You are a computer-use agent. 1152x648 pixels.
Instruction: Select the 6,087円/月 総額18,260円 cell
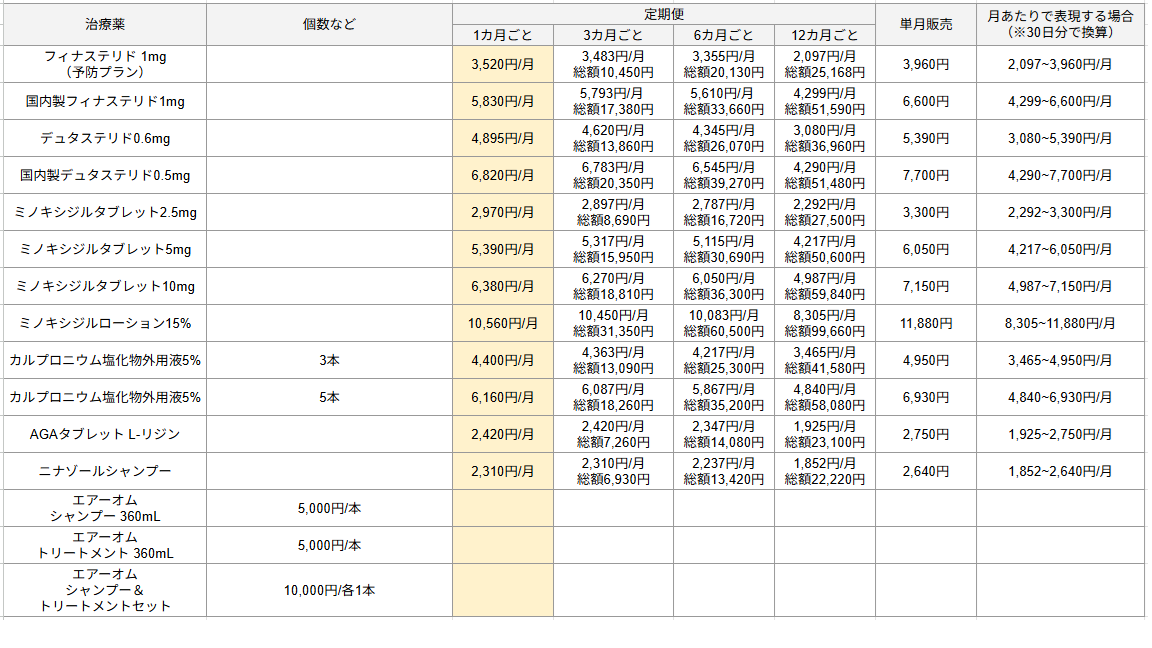(x=613, y=397)
